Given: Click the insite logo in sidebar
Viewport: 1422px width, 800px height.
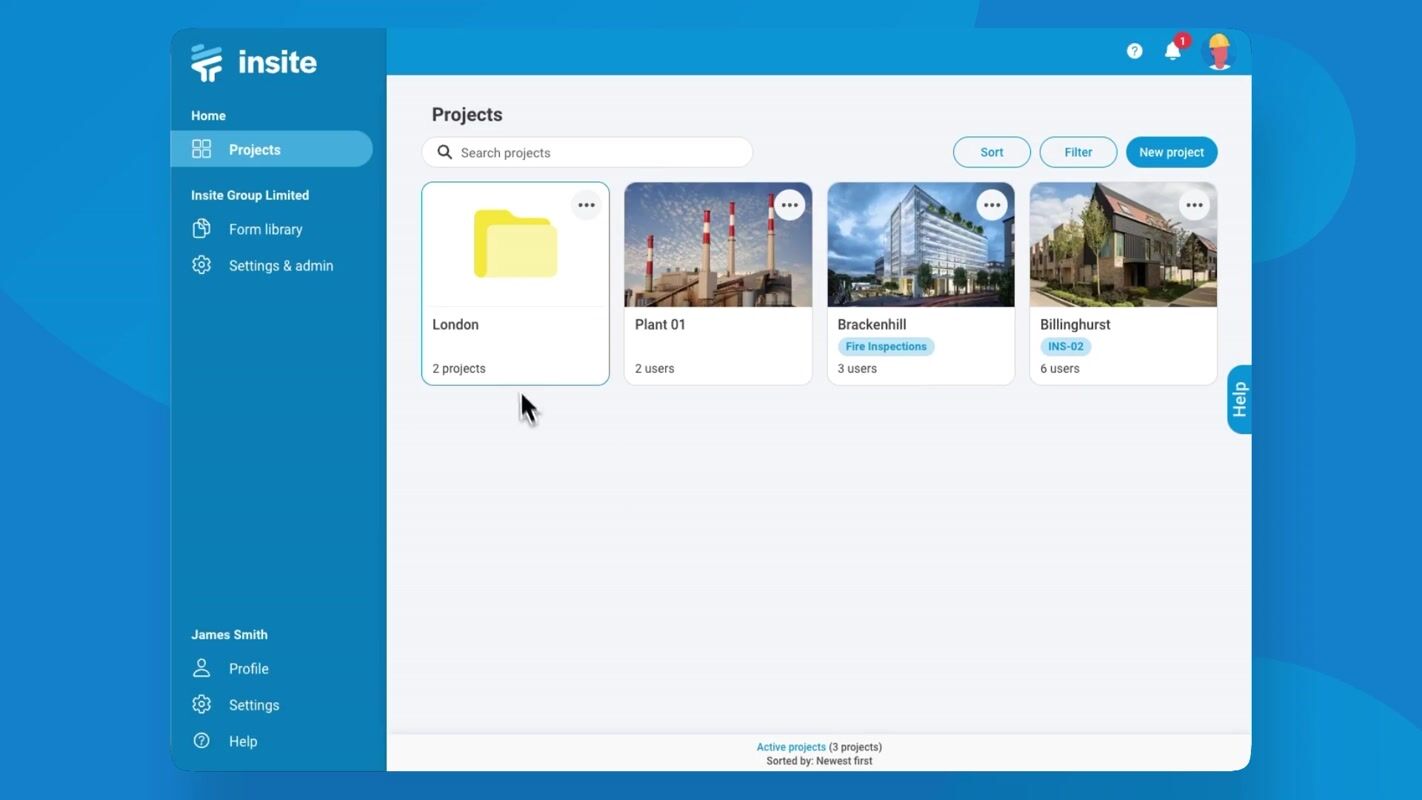Looking at the screenshot, I should pos(254,62).
